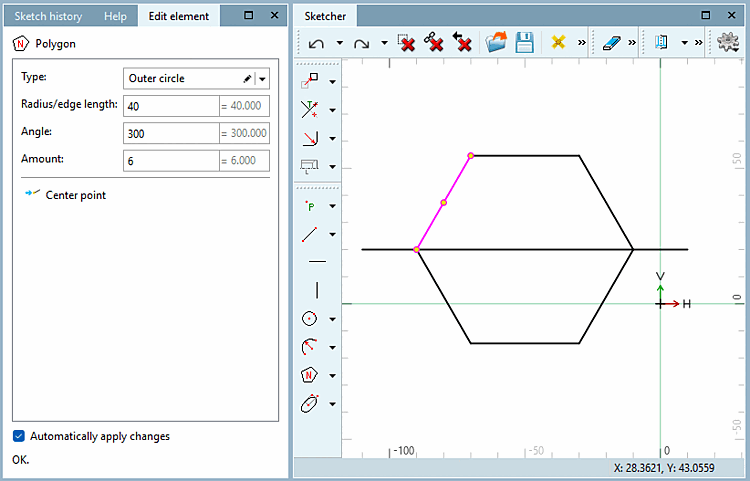Click delete selection icon with red X
The height and width of the screenshot is (481, 750).
(406, 42)
